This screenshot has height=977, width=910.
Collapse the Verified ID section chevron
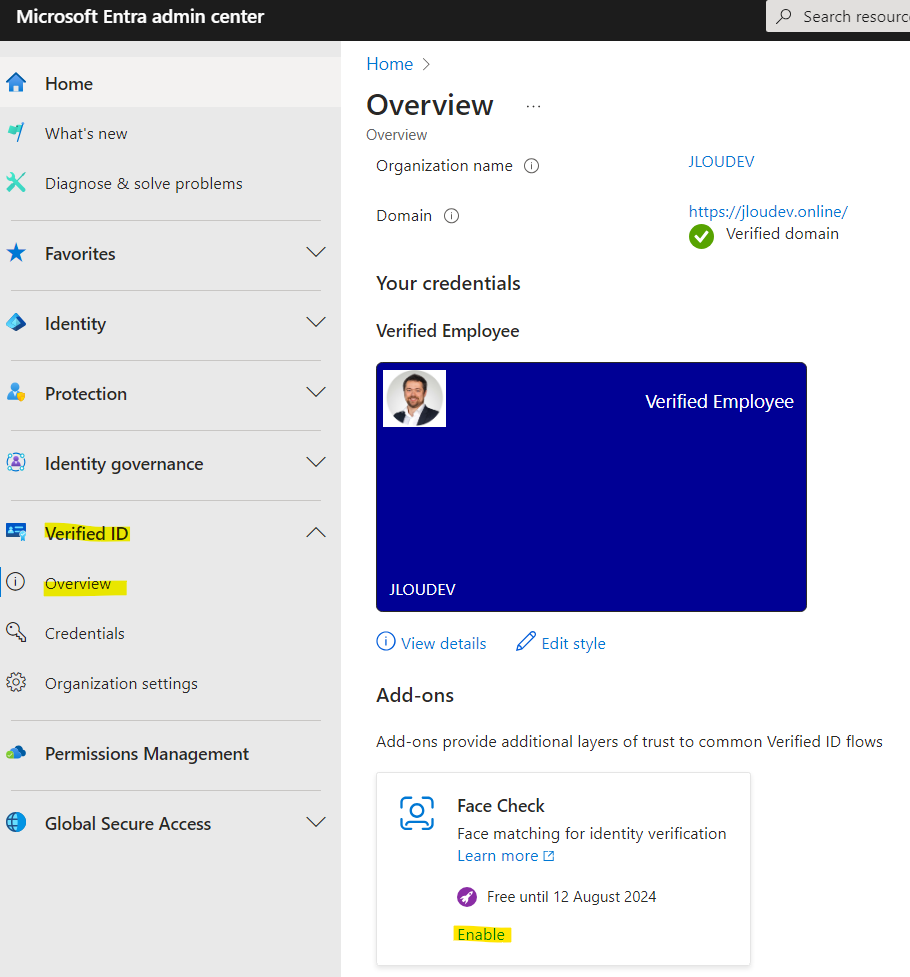pos(317,532)
